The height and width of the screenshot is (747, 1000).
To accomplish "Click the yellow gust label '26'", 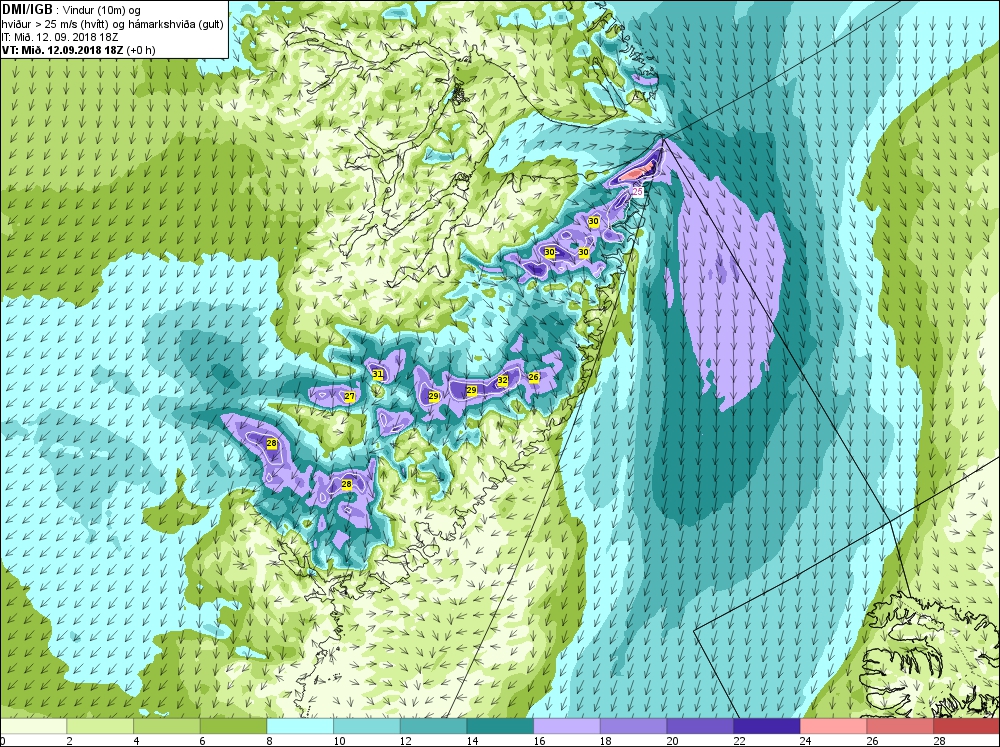I will 534,377.
